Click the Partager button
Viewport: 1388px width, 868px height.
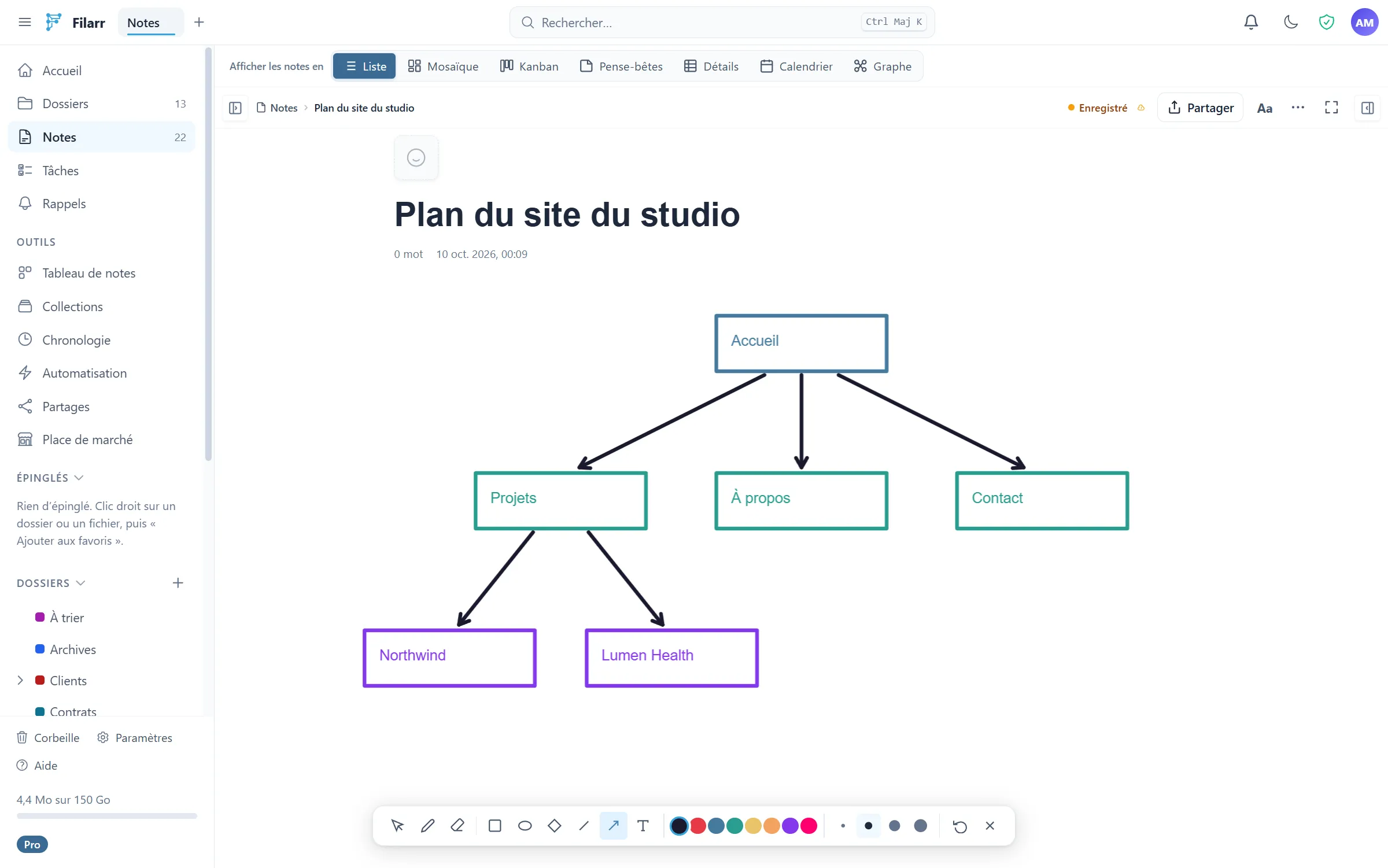[1201, 108]
